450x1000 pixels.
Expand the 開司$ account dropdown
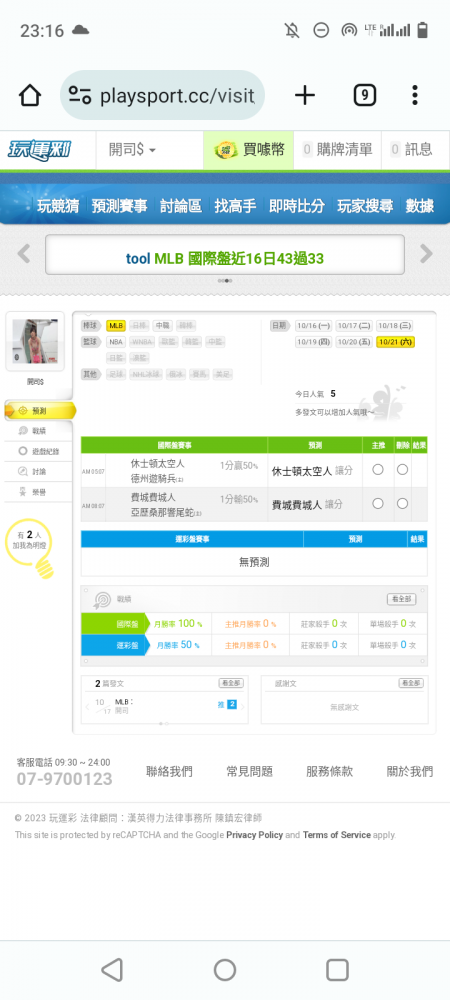pyautogui.click(x=133, y=150)
